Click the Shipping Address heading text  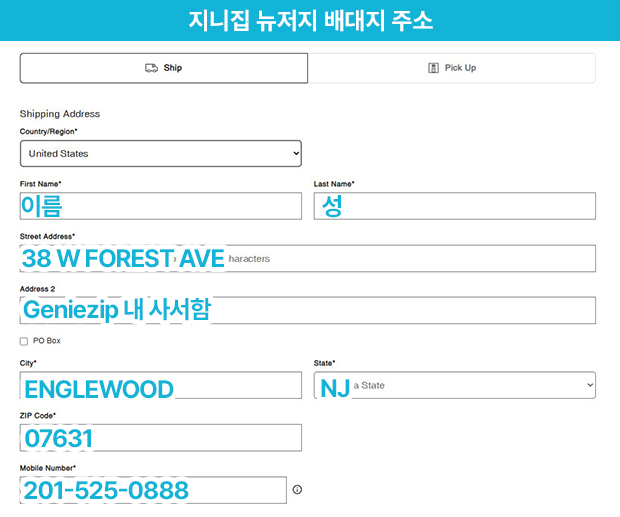tap(60, 114)
